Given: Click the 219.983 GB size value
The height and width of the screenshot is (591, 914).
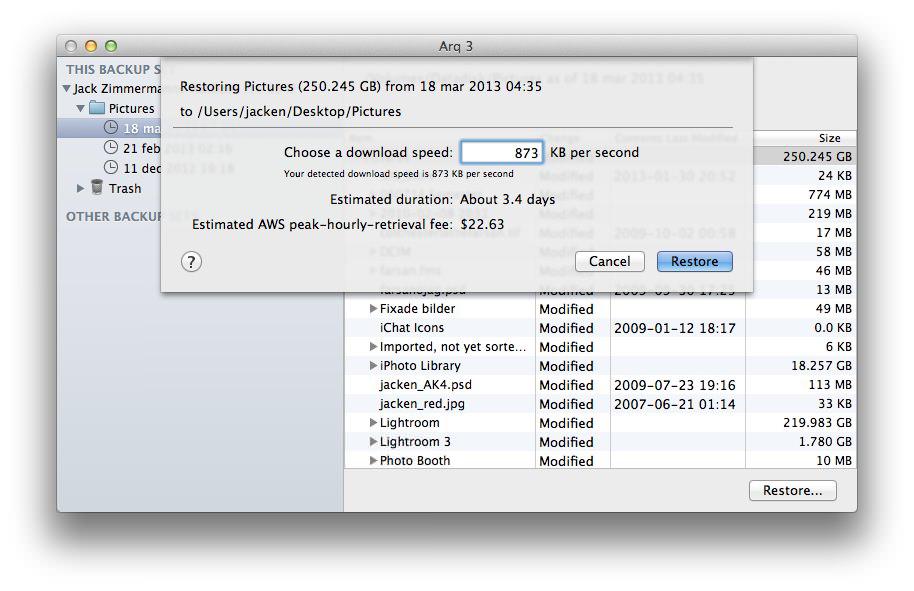Looking at the screenshot, I should 817,423.
